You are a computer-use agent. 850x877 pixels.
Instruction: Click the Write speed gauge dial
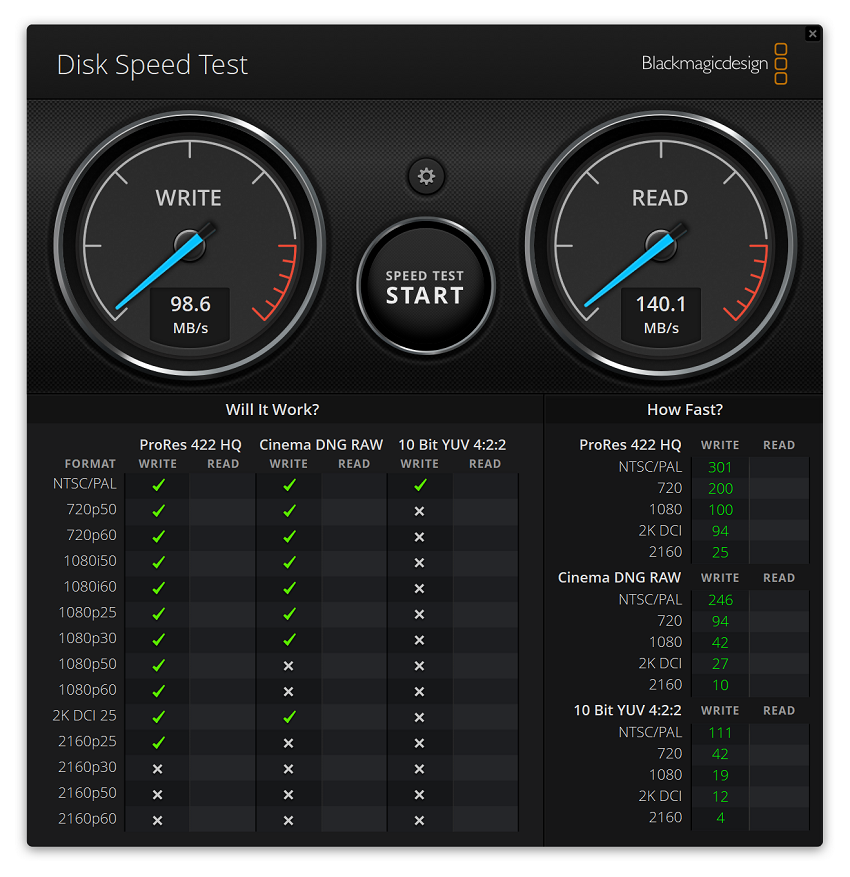pyautogui.click(x=190, y=244)
